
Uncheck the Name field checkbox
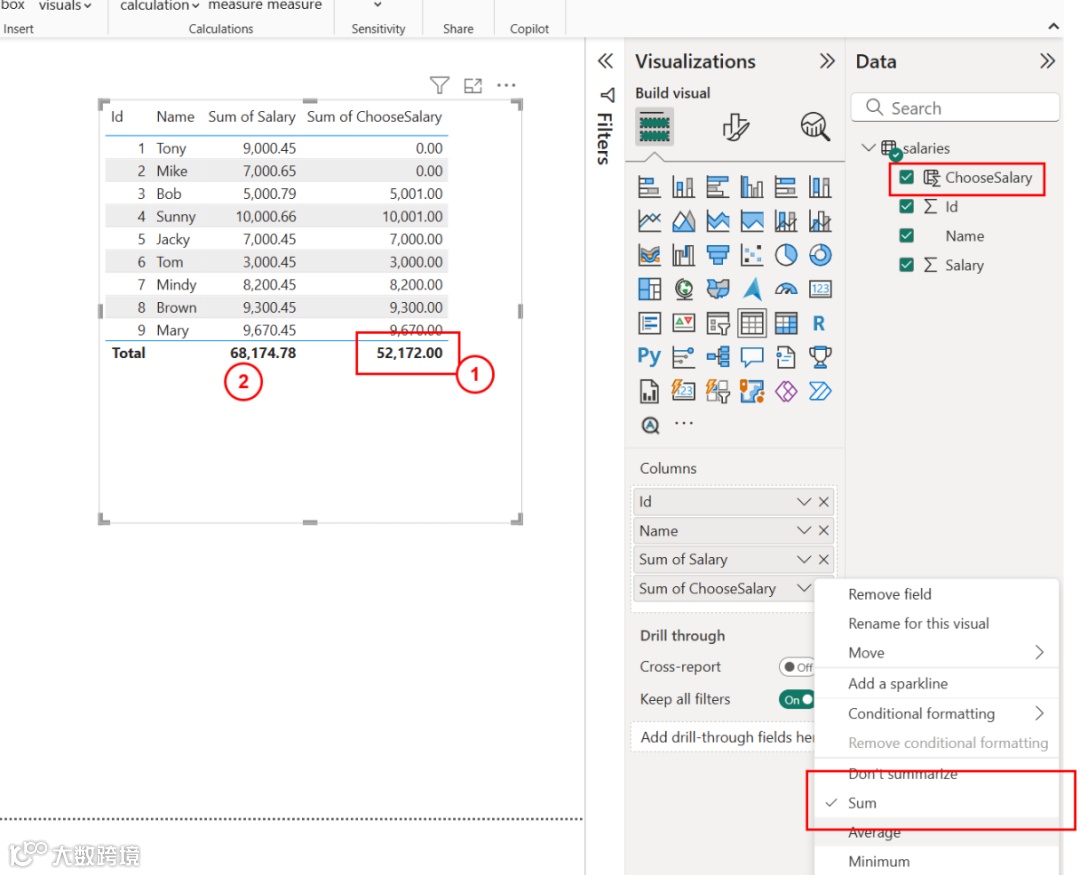(x=906, y=236)
